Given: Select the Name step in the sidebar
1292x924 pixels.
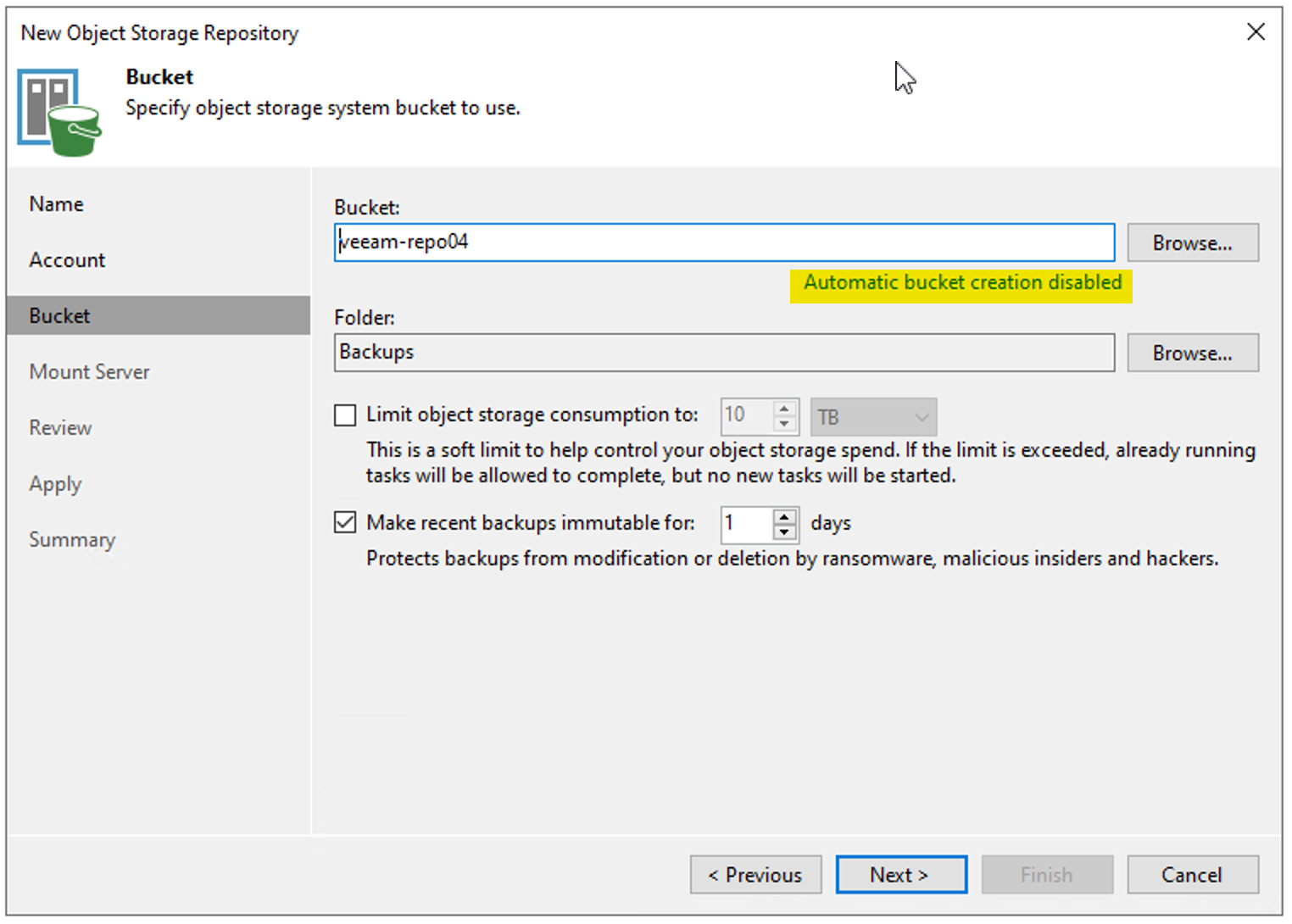Looking at the screenshot, I should (x=56, y=203).
